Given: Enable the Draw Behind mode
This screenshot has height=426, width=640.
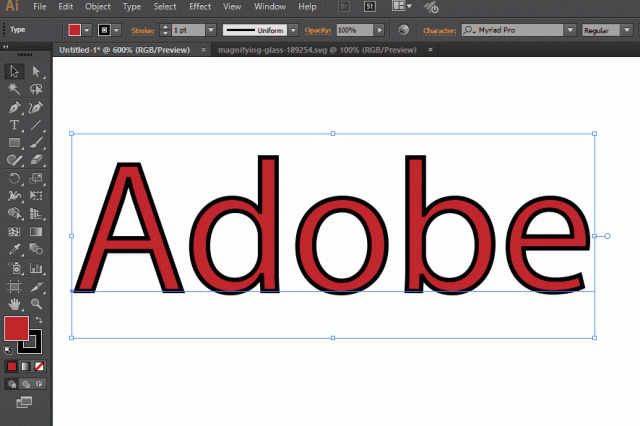Looking at the screenshot, I should [24, 383].
